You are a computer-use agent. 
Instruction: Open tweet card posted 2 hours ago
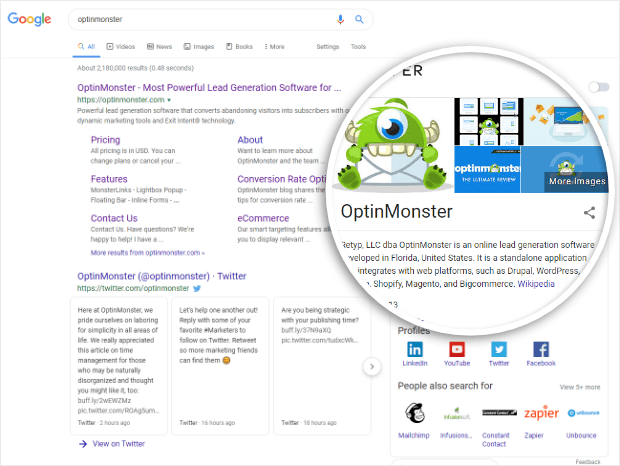click(119, 366)
